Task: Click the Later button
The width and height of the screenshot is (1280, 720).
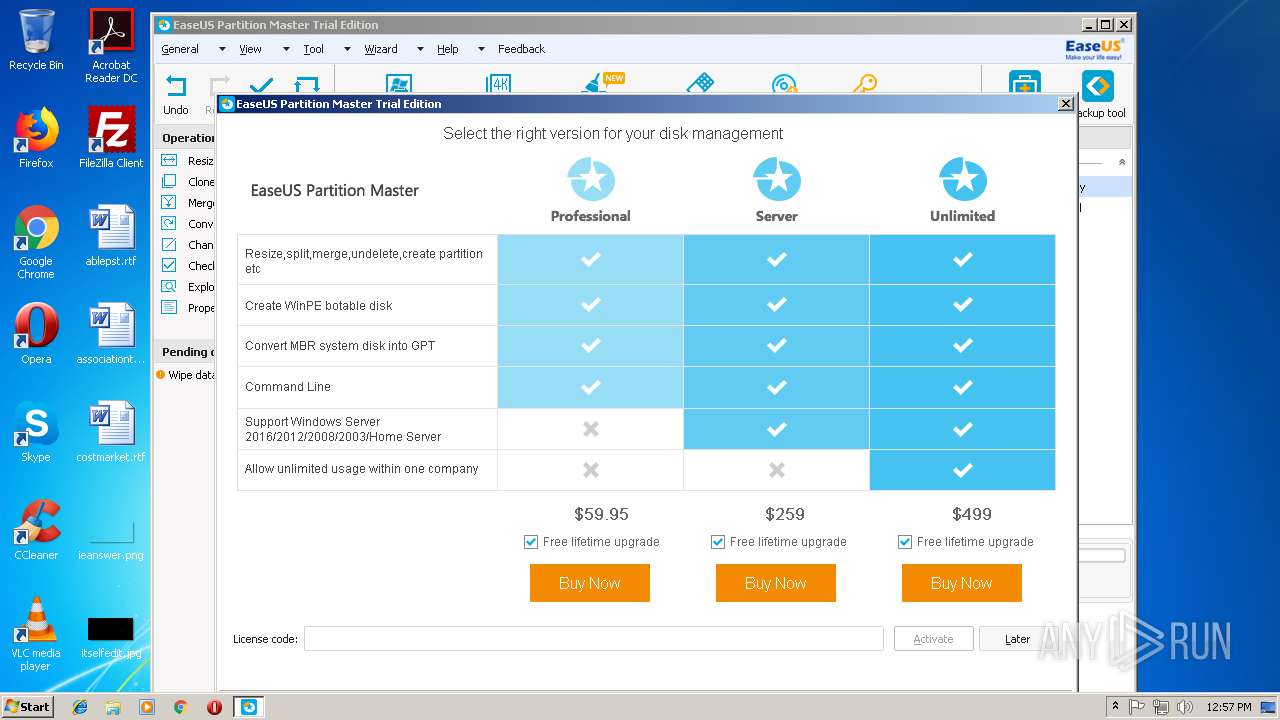Action: coord(1018,639)
